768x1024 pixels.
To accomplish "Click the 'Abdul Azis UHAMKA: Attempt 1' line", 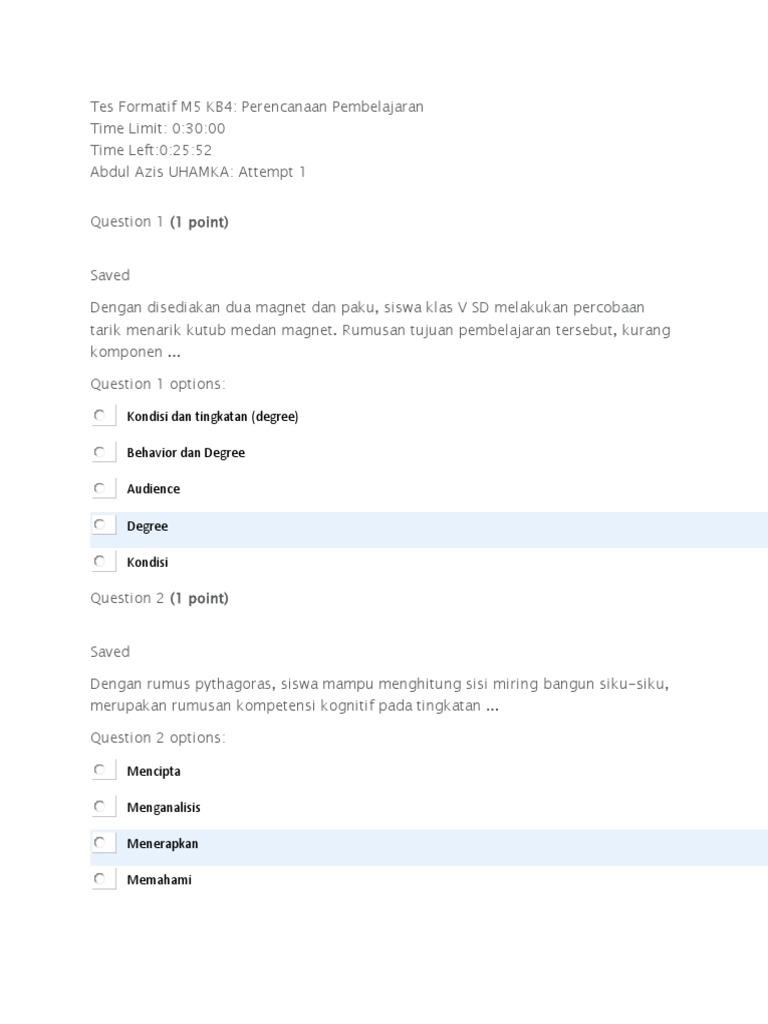I will pyautogui.click(x=198, y=172).
